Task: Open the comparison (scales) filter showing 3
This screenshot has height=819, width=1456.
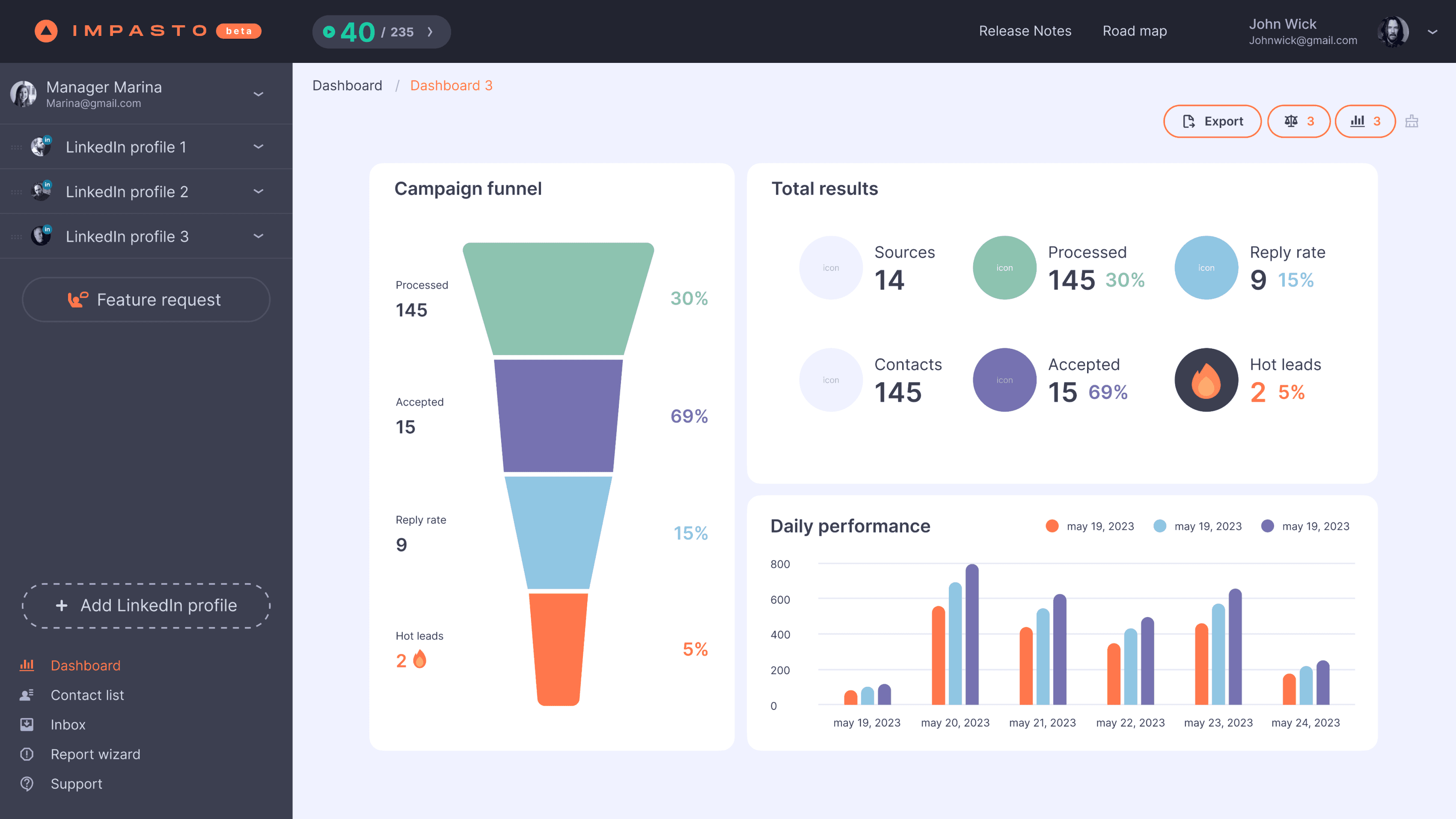Action: pos(1299,121)
